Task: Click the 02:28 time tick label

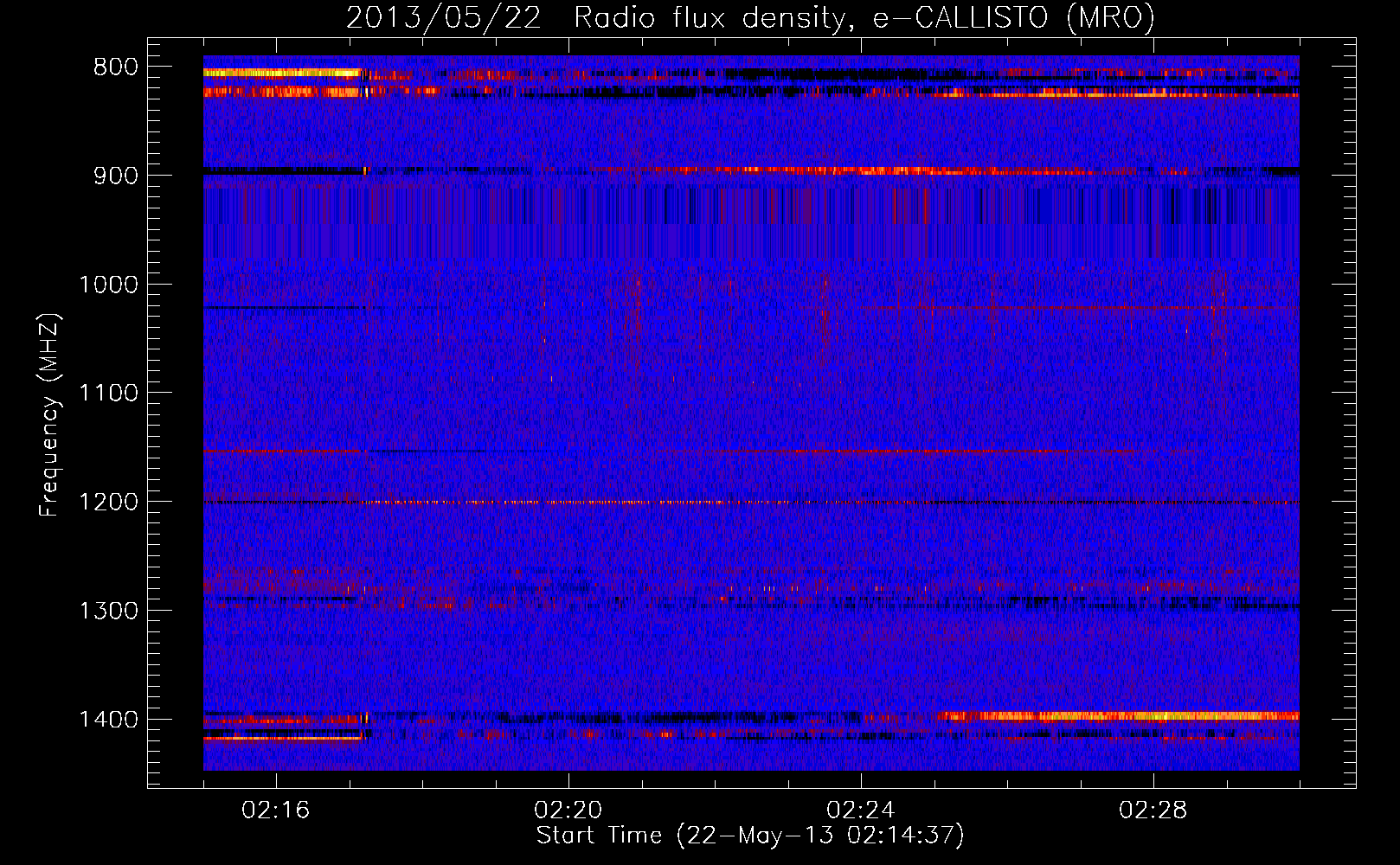Action: tap(1153, 810)
